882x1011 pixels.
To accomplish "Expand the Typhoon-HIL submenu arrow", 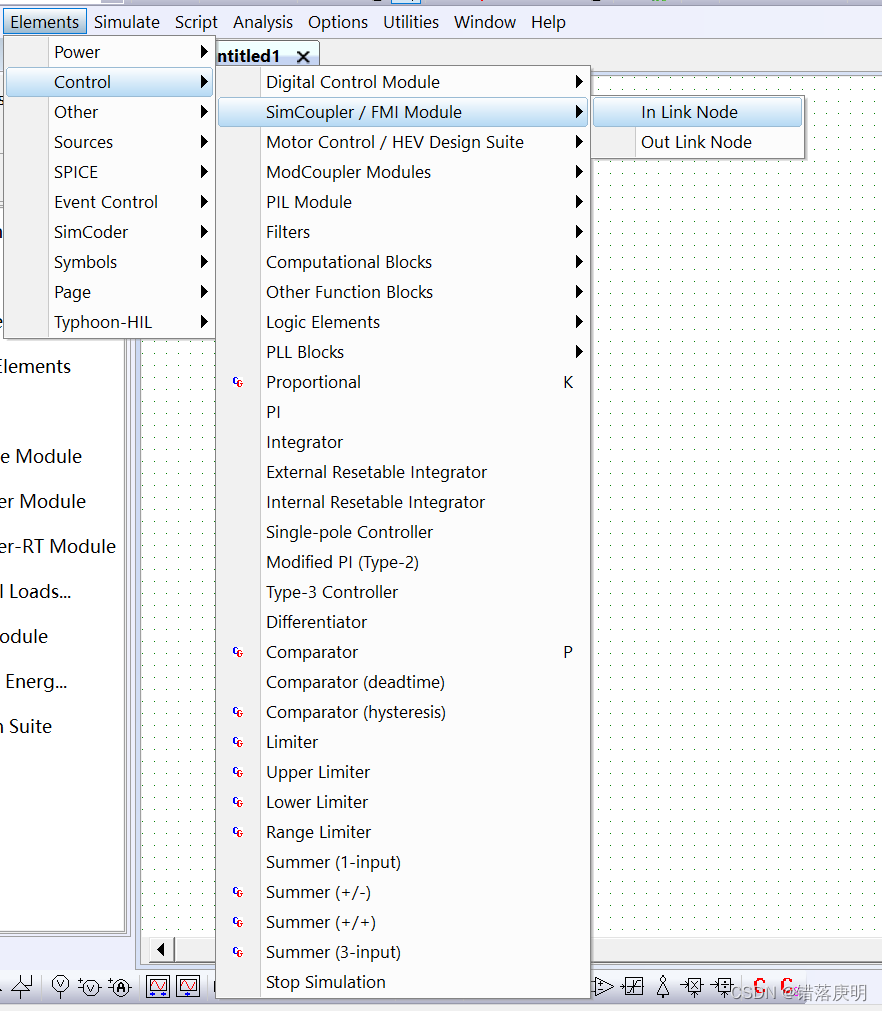I will click(204, 321).
